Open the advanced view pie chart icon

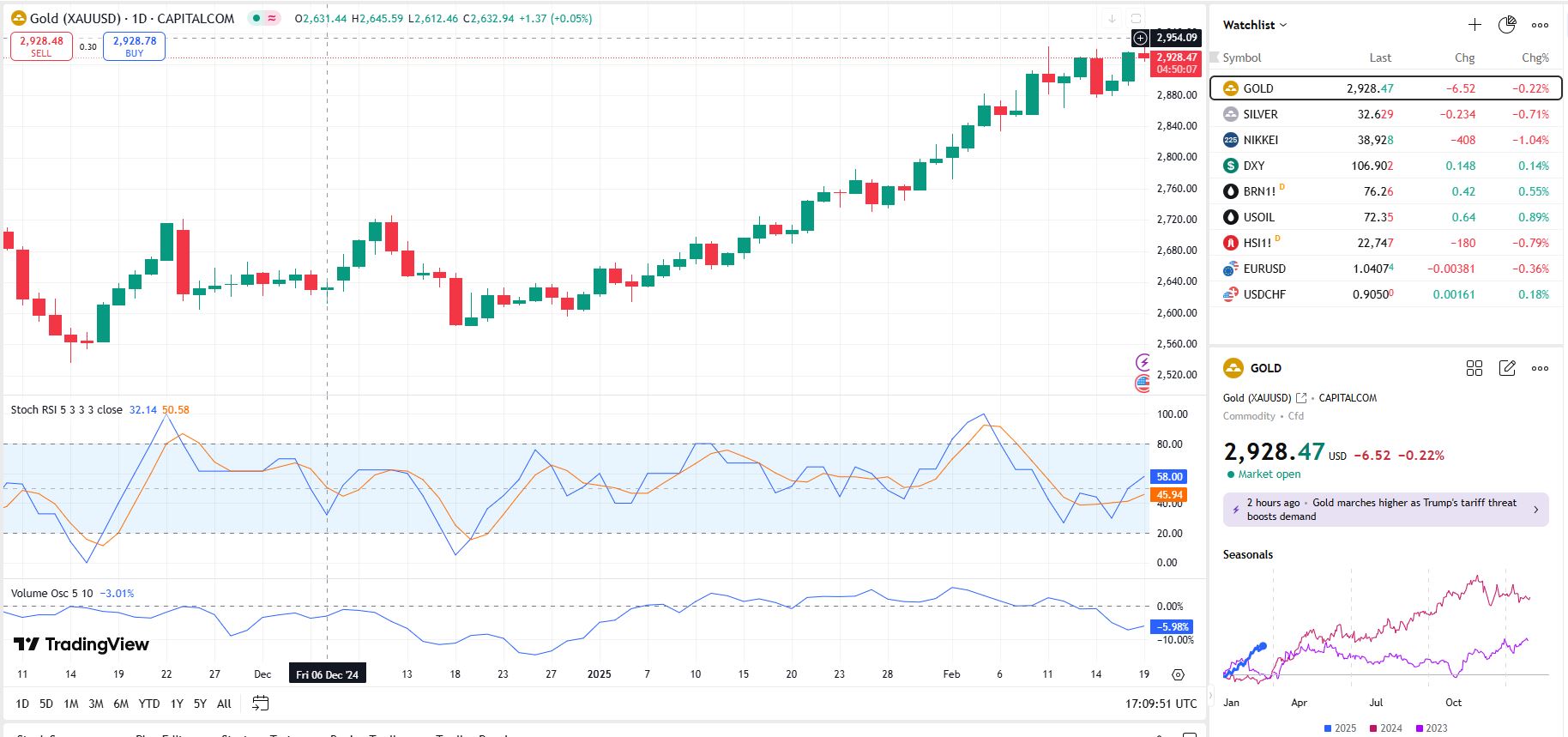[x=1507, y=25]
